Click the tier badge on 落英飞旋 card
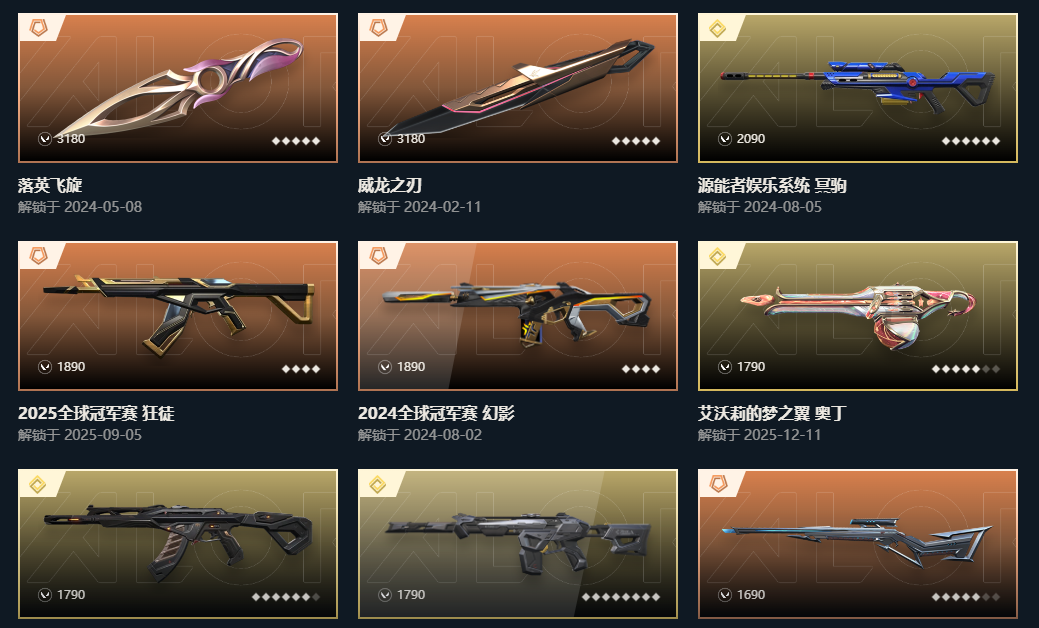 click(x=38, y=28)
